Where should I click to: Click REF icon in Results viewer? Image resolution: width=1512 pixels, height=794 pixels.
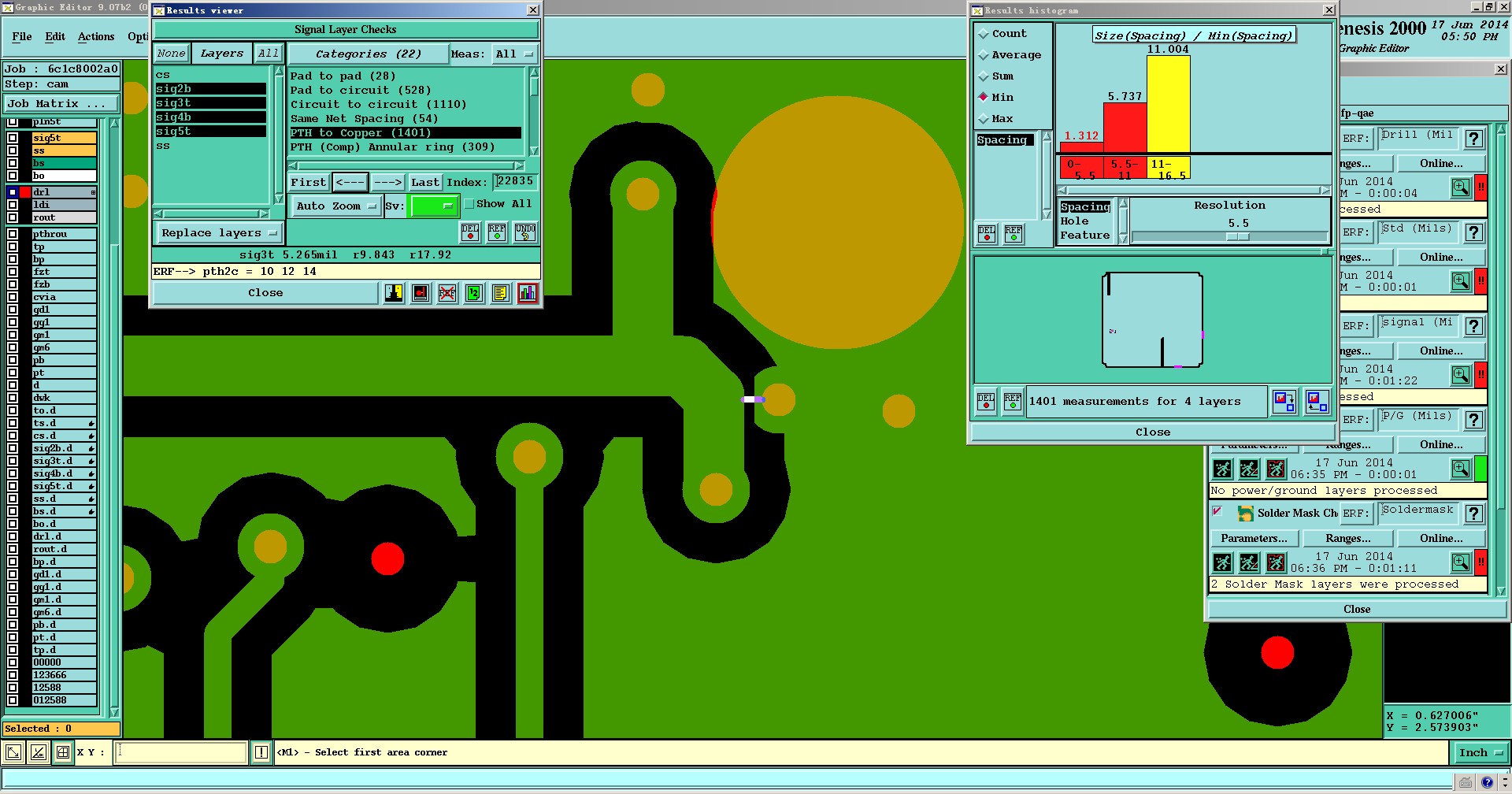497,232
